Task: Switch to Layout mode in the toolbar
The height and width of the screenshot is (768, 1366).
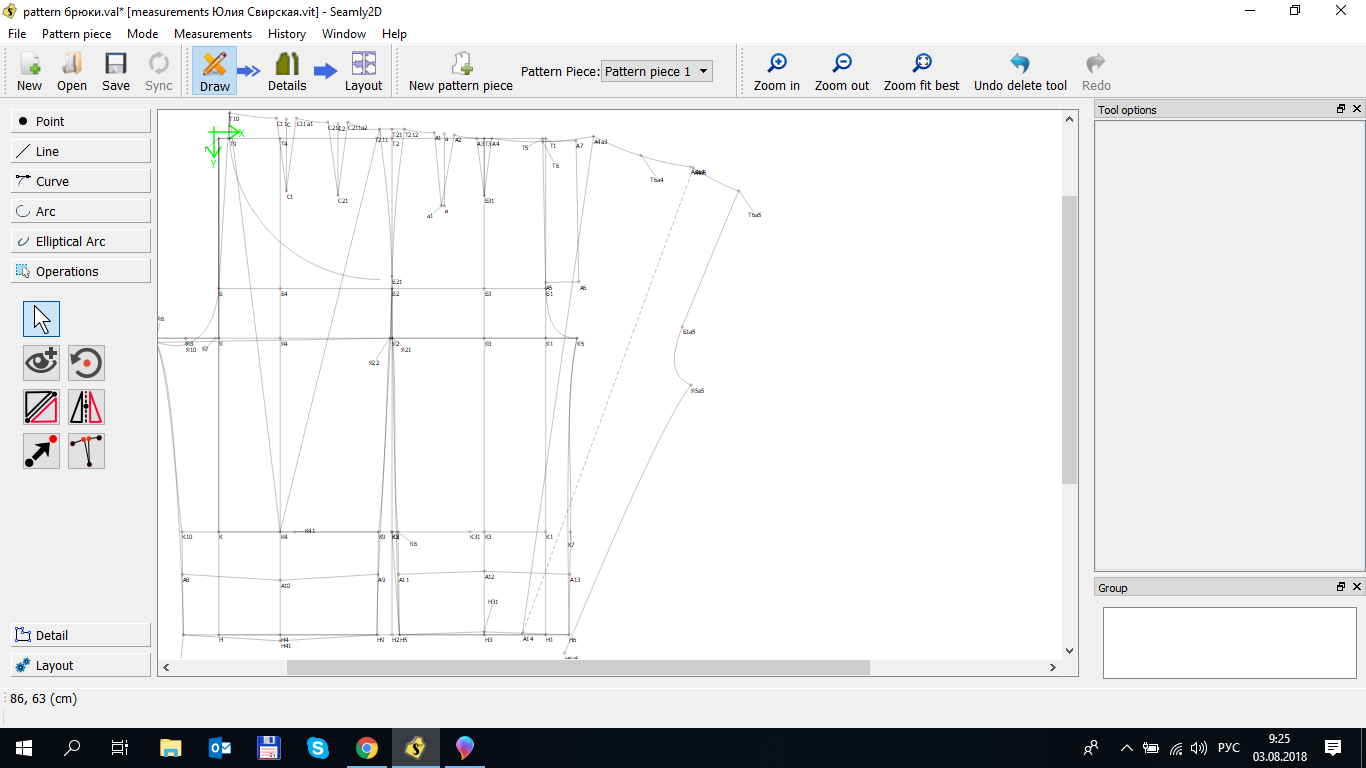Action: (363, 71)
